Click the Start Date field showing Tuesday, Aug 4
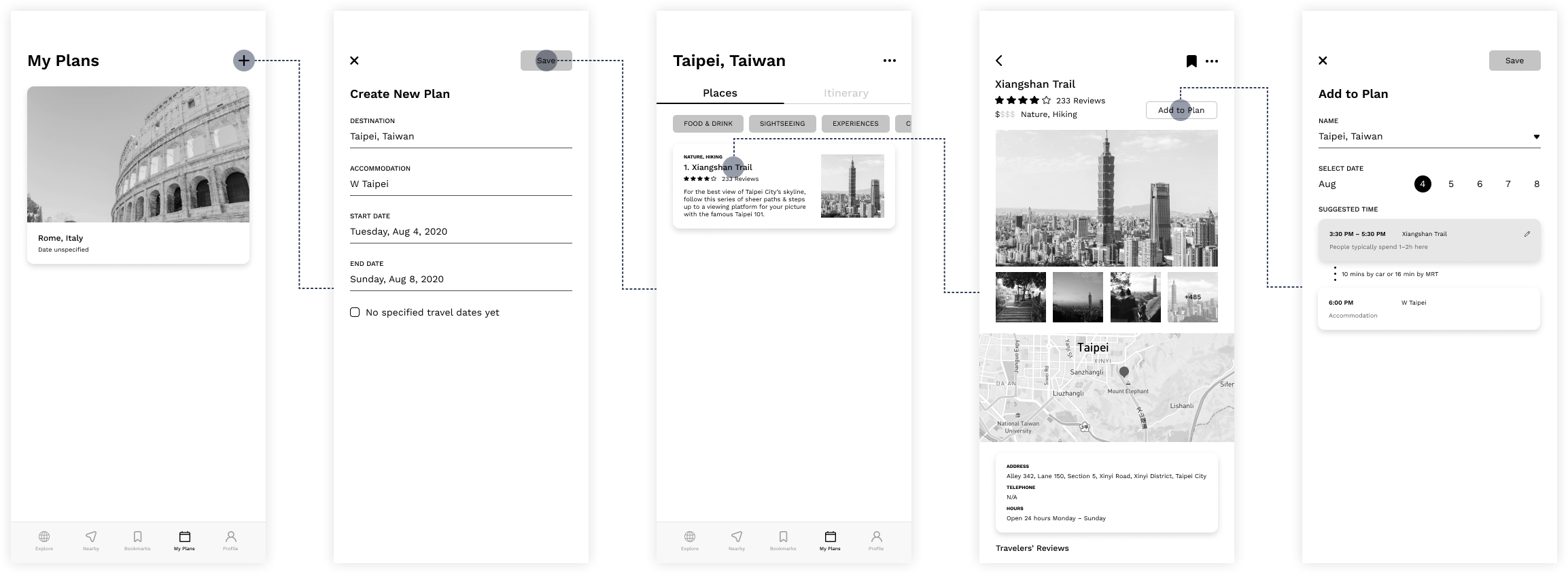 coord(460,232)
